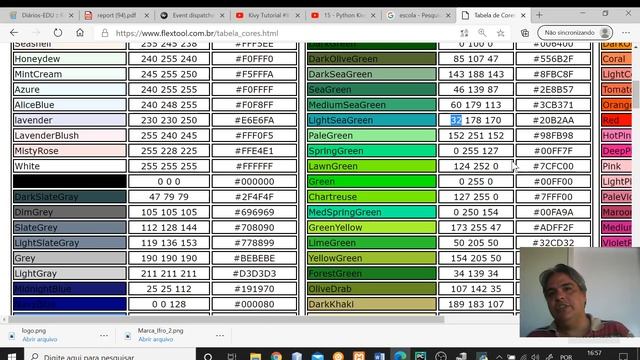Image resolution: width=640 pixels, height=360 pixels.
Task: Go back to the previous page
Action: click(x=14, y=33)
